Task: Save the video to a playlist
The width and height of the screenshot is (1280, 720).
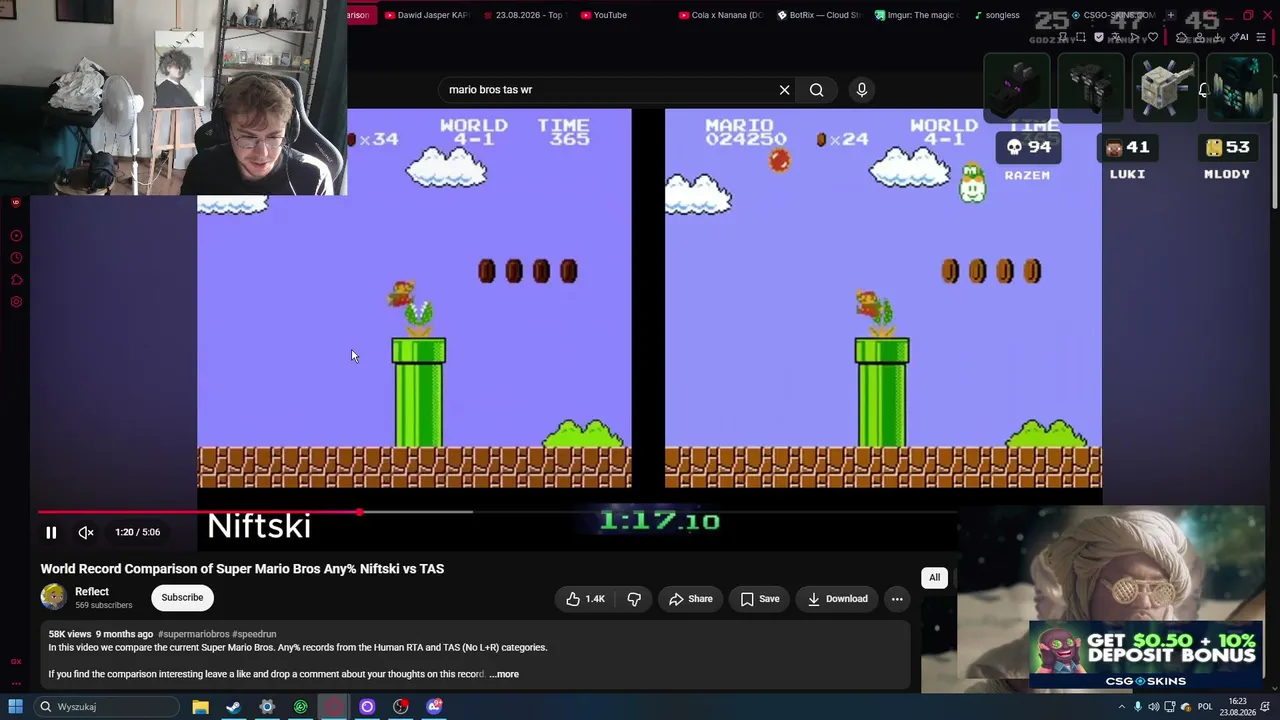Action: (x=760, y=599)
